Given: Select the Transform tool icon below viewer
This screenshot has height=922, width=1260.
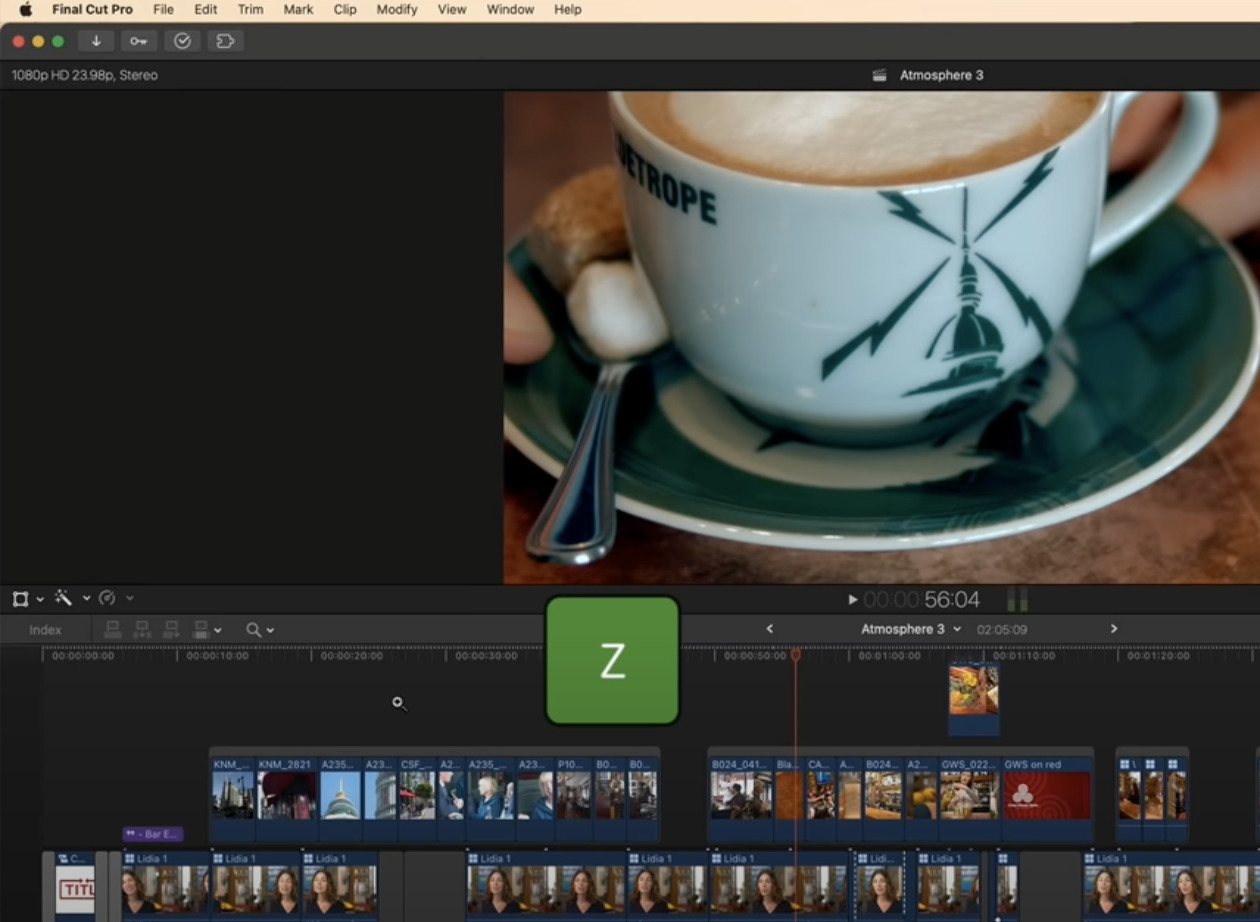Looking at the screenshot, I should 20,599.
